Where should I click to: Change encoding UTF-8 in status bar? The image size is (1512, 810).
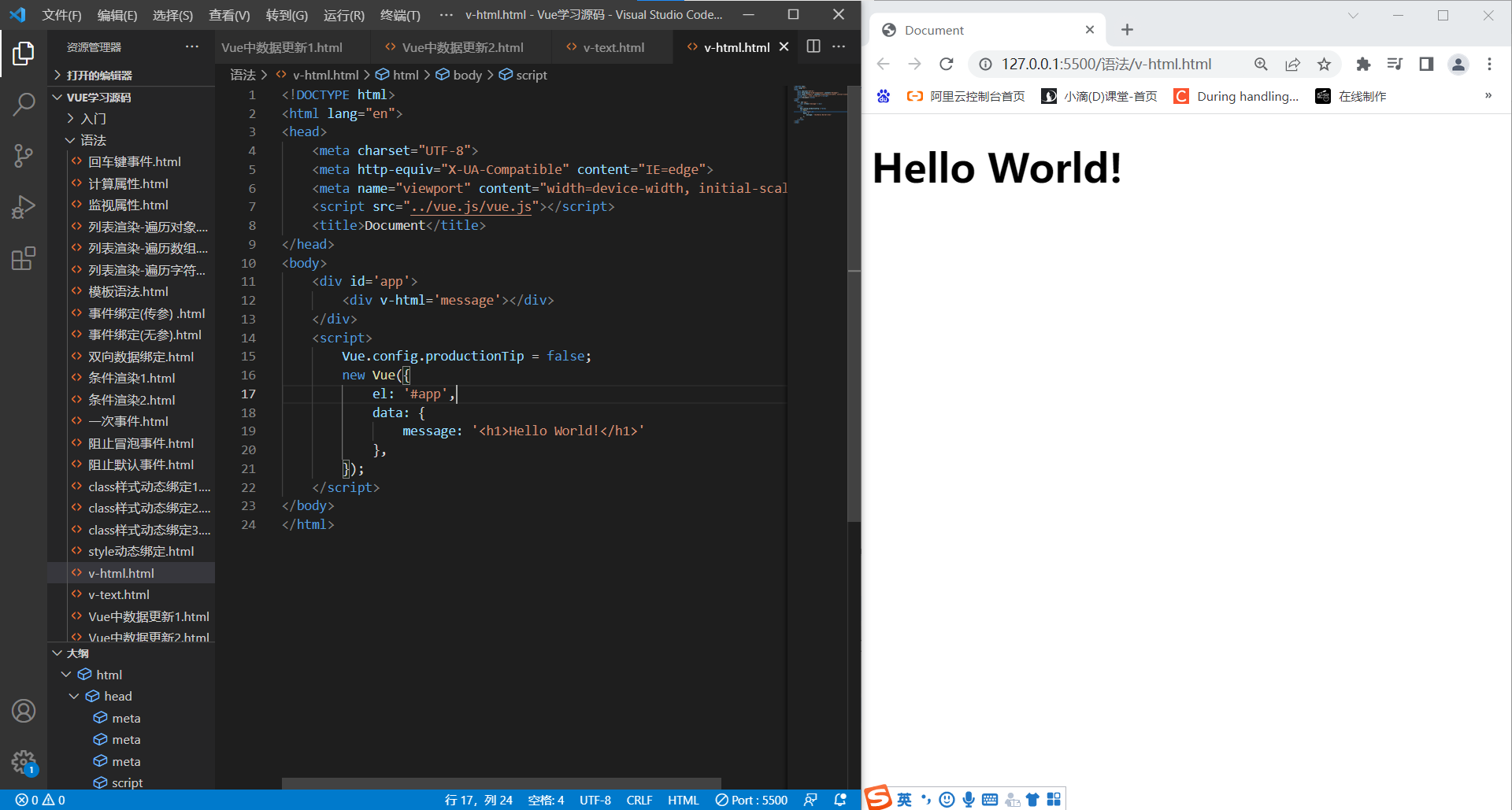click(x=595, y=800)
